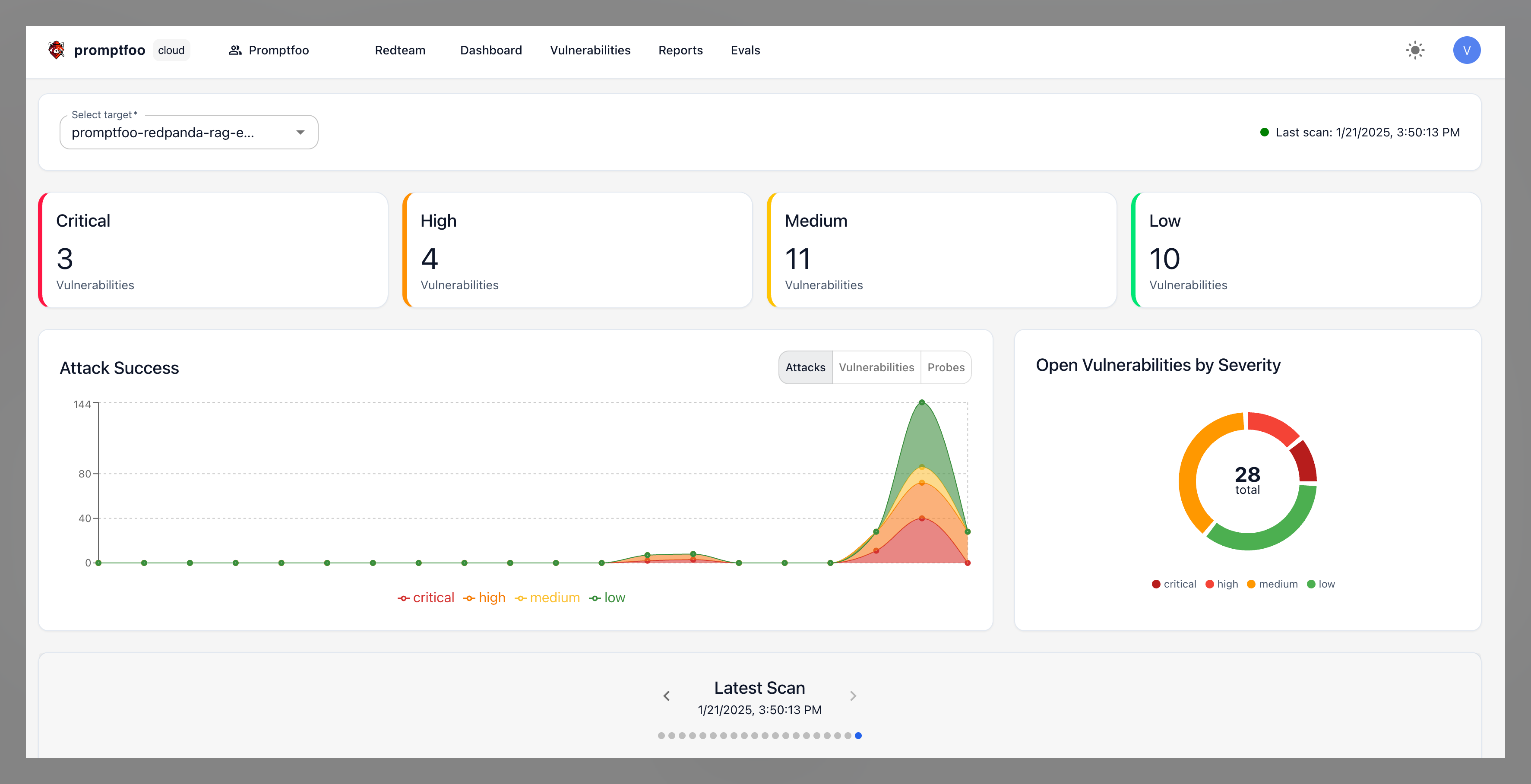This screenshot has width=1531, height=784.
Task: Navigate to next scan with right chevron
Action: (853, 695)
